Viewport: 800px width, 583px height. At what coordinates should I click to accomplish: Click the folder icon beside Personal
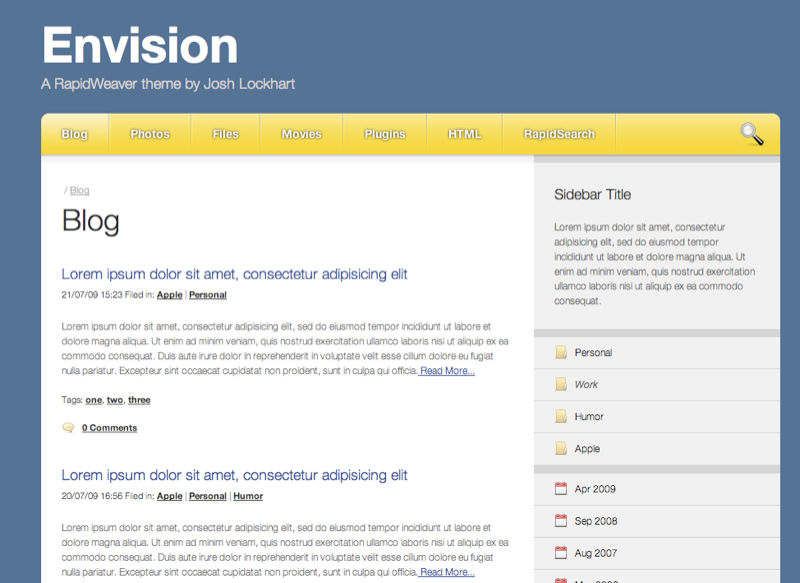[561, 352]
